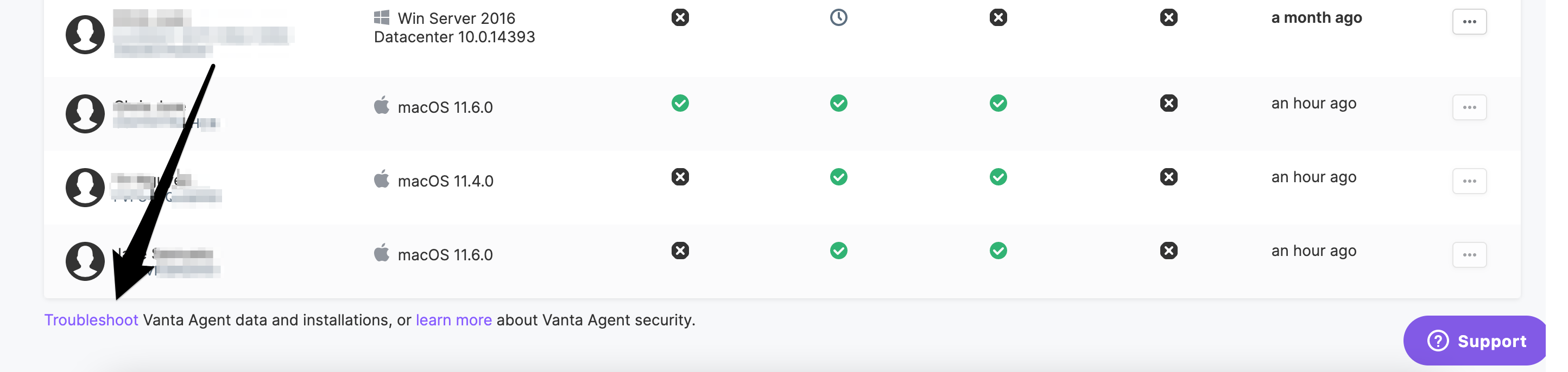Click the 'a month ago' last check-in text
Screen dimensions: 1568x372
pyautogui.click(x=1317, y=18)
